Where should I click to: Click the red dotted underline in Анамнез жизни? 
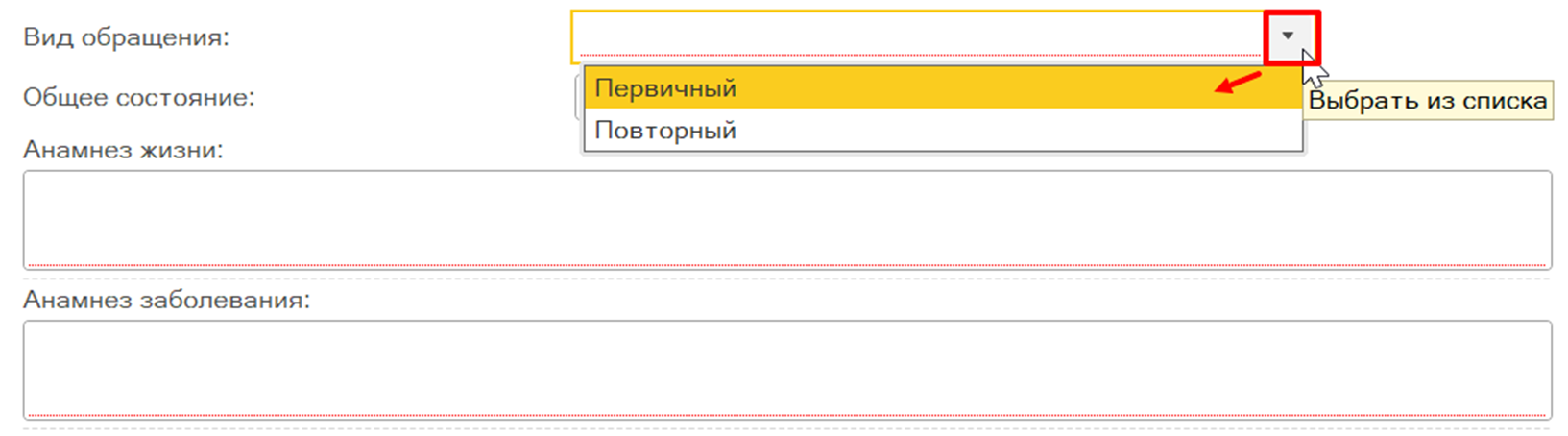pyautogui.click(x=786, y=264)
